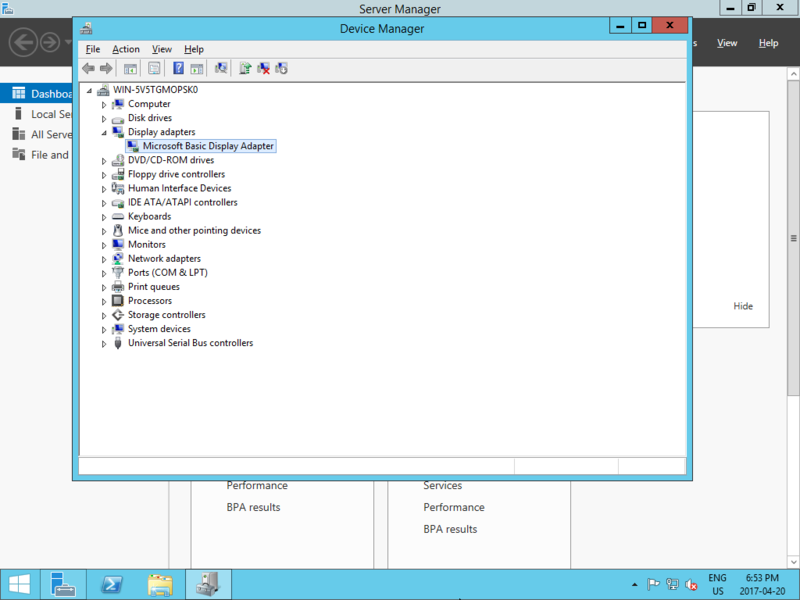Image resolution: width=800 pixels, height=600 pixels.
Task: Expand the Disk drives category
Action: pos(104,118)
